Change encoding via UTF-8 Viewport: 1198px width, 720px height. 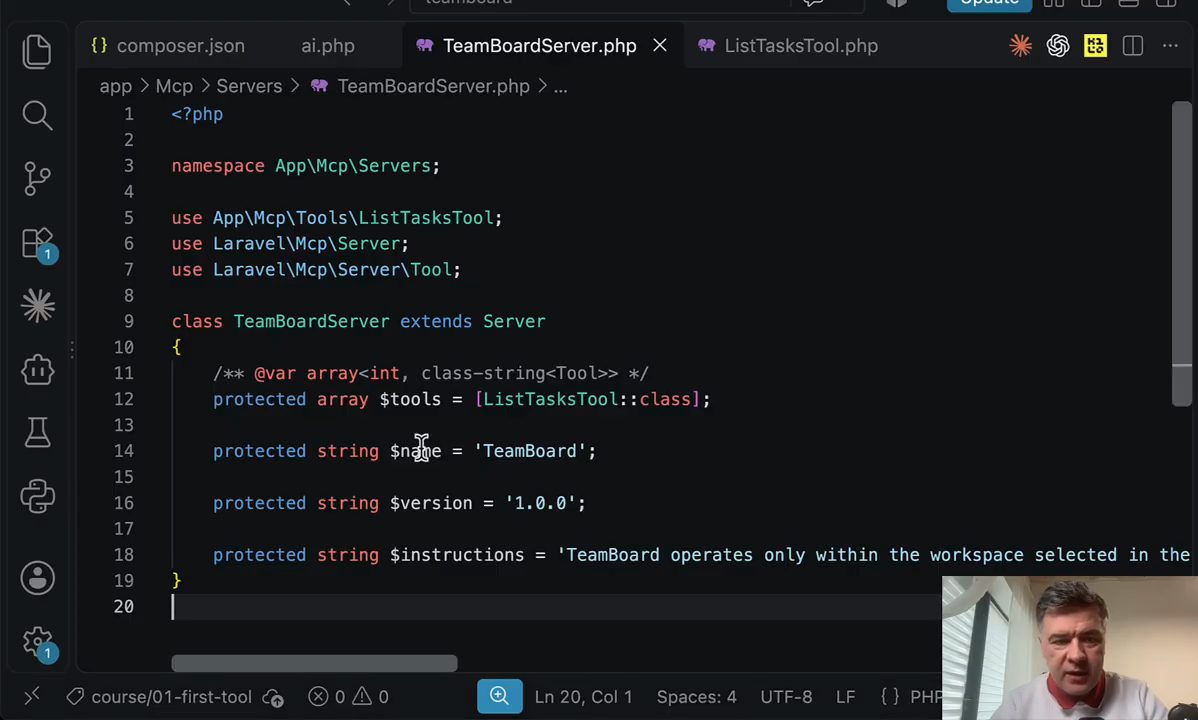pos(786,696)
